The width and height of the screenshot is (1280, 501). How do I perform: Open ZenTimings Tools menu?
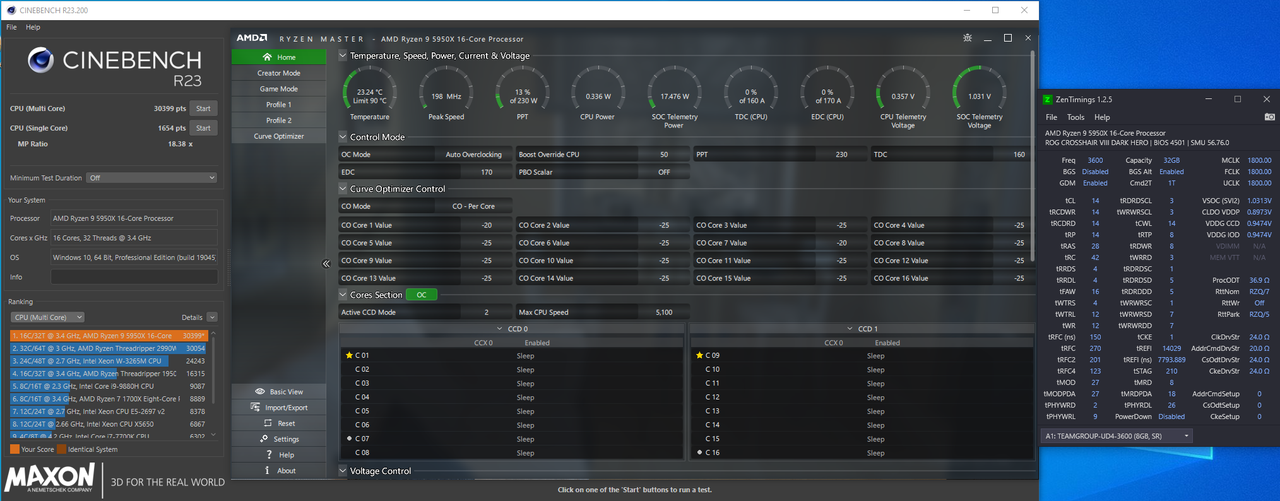point(1075,117)
